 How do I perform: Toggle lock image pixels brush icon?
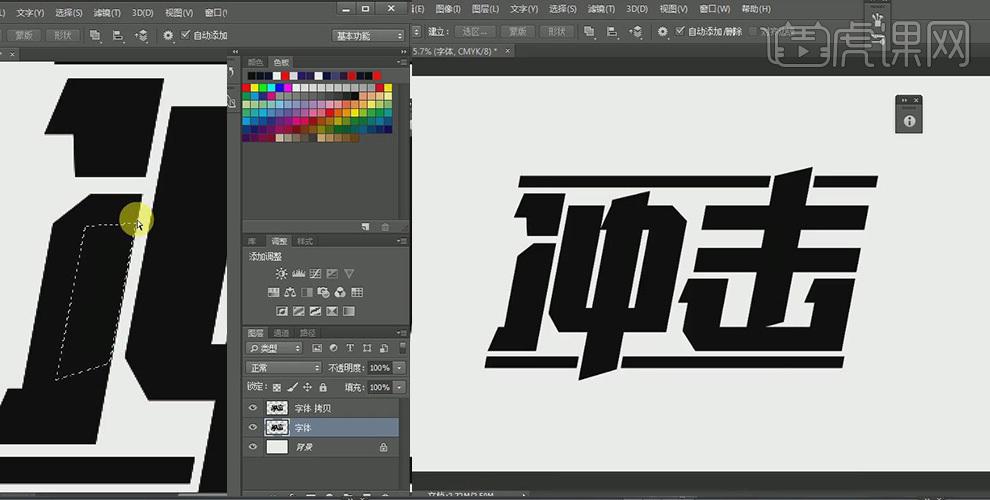point(292,387)
